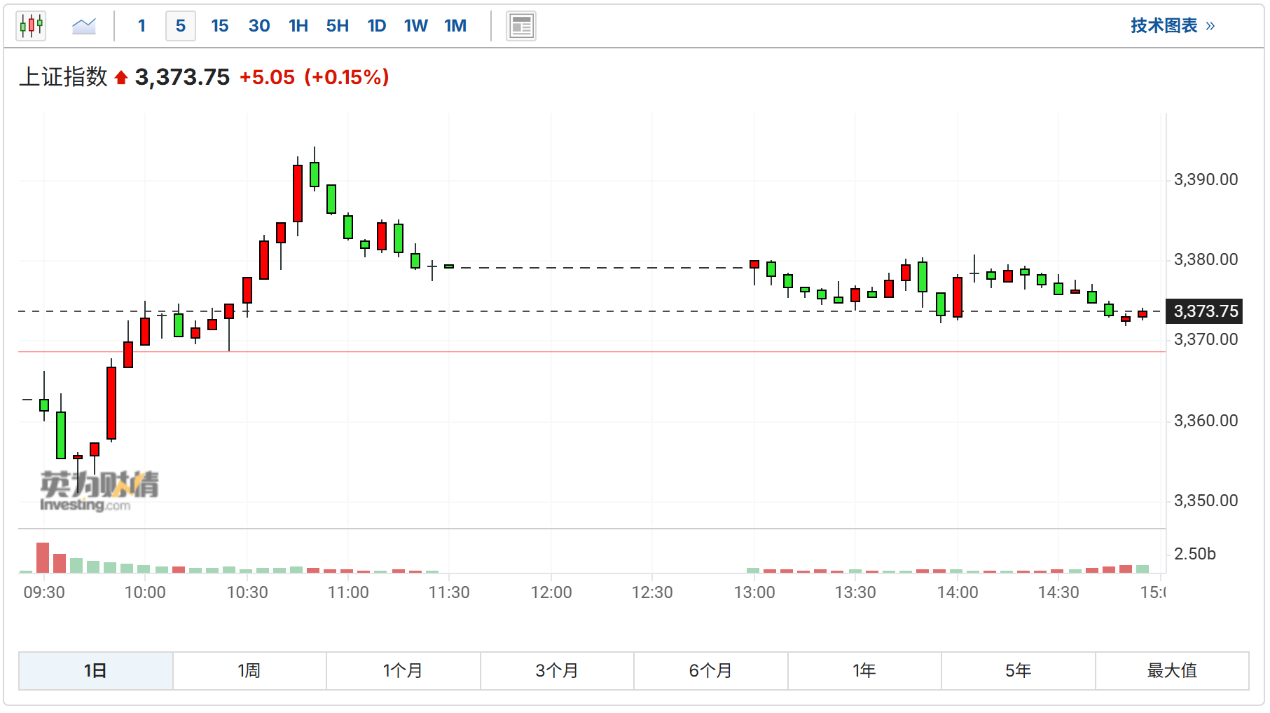Select the 5年 range tab

[1018, 671]
